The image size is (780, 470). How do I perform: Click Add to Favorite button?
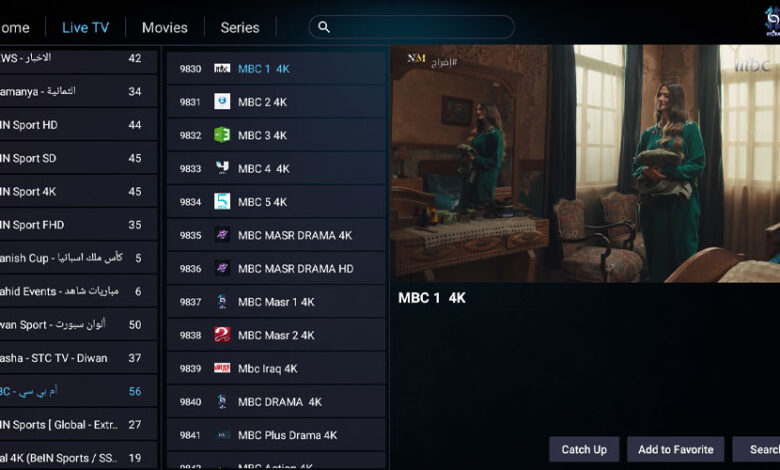[x=676, y=449]
